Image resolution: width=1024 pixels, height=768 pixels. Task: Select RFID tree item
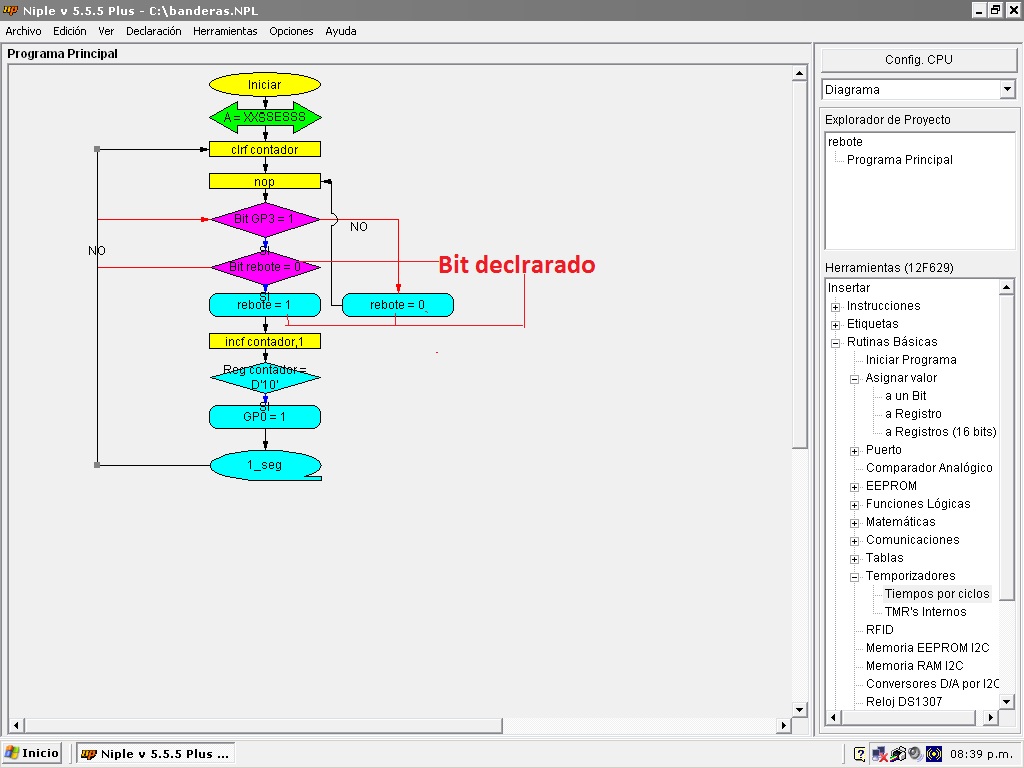[879, 630]
